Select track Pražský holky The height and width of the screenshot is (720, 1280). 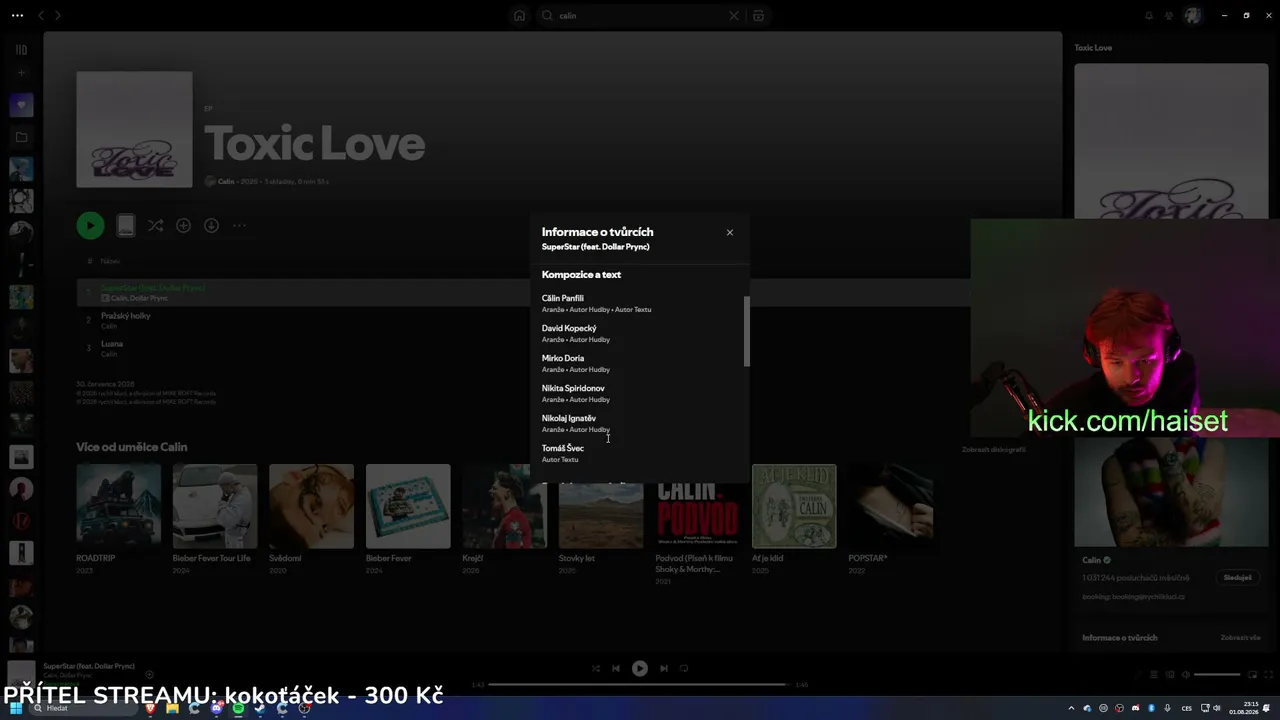126,316
